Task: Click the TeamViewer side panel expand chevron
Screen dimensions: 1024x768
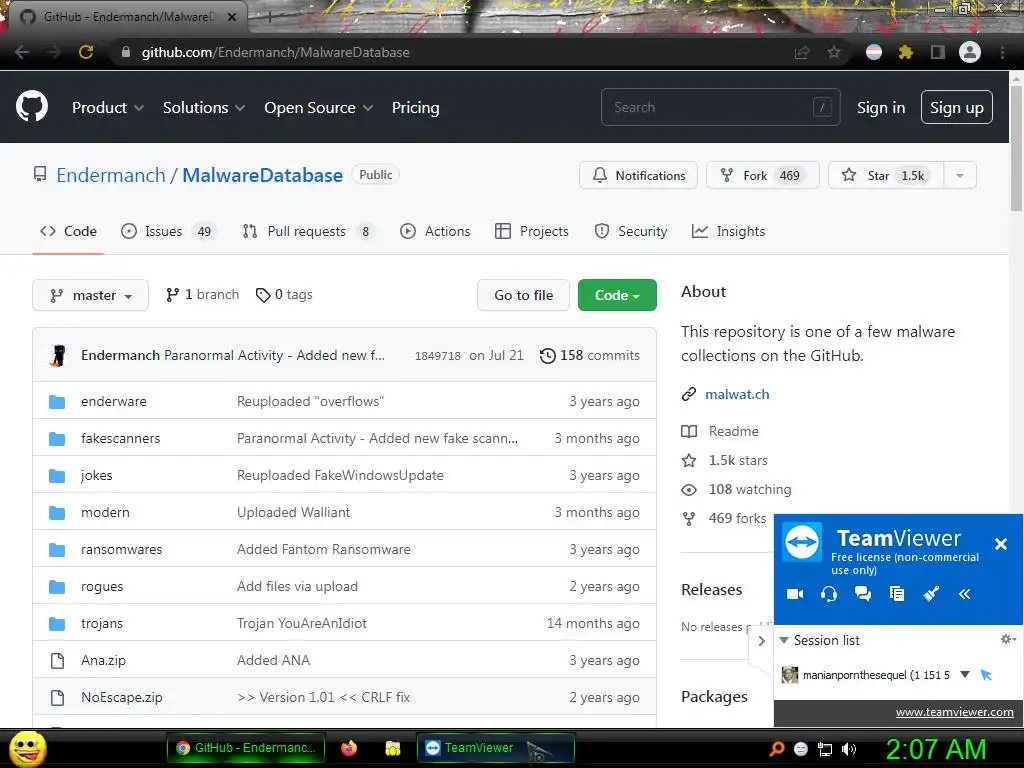Action: [761, 641]
